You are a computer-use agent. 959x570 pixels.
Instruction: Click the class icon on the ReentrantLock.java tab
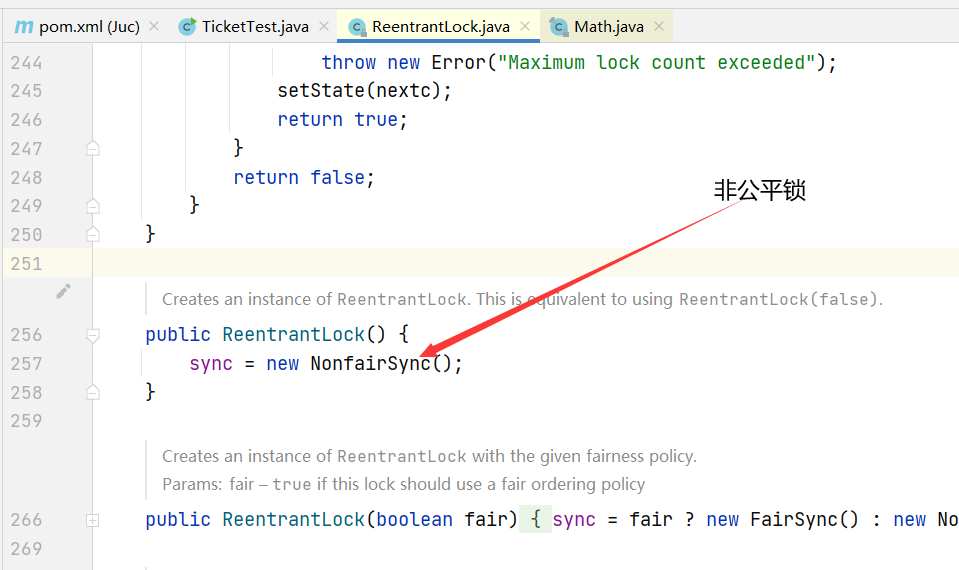357,27
